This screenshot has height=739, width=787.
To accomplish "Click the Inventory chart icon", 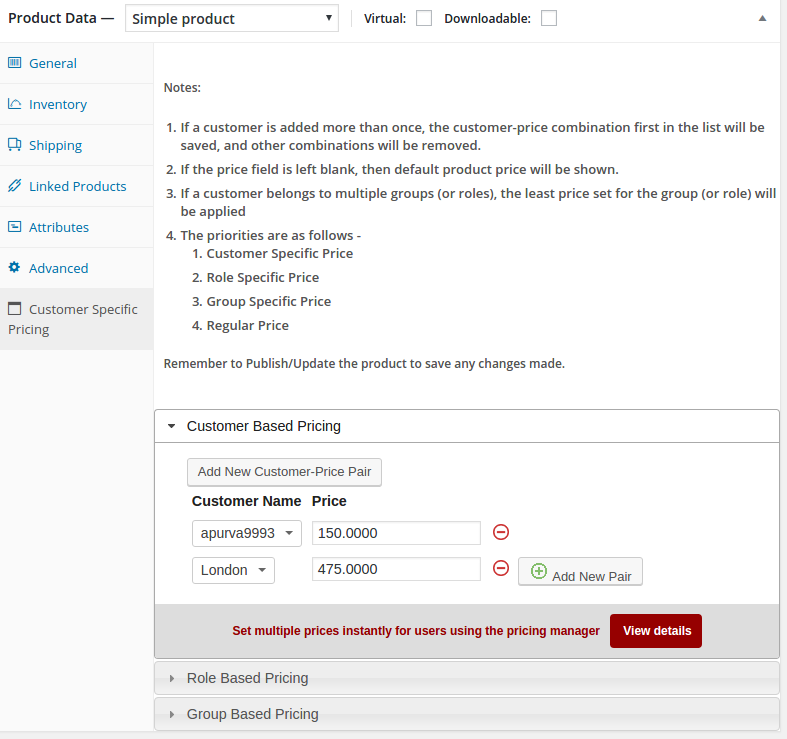I will pyautogui.click(x=15, y=104).
